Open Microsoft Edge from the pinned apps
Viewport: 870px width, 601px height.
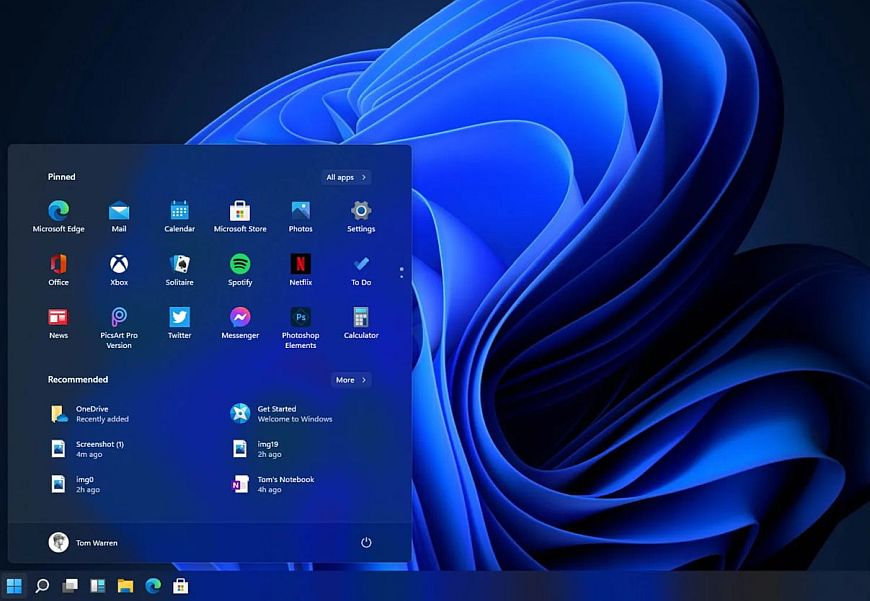(58, 216)
